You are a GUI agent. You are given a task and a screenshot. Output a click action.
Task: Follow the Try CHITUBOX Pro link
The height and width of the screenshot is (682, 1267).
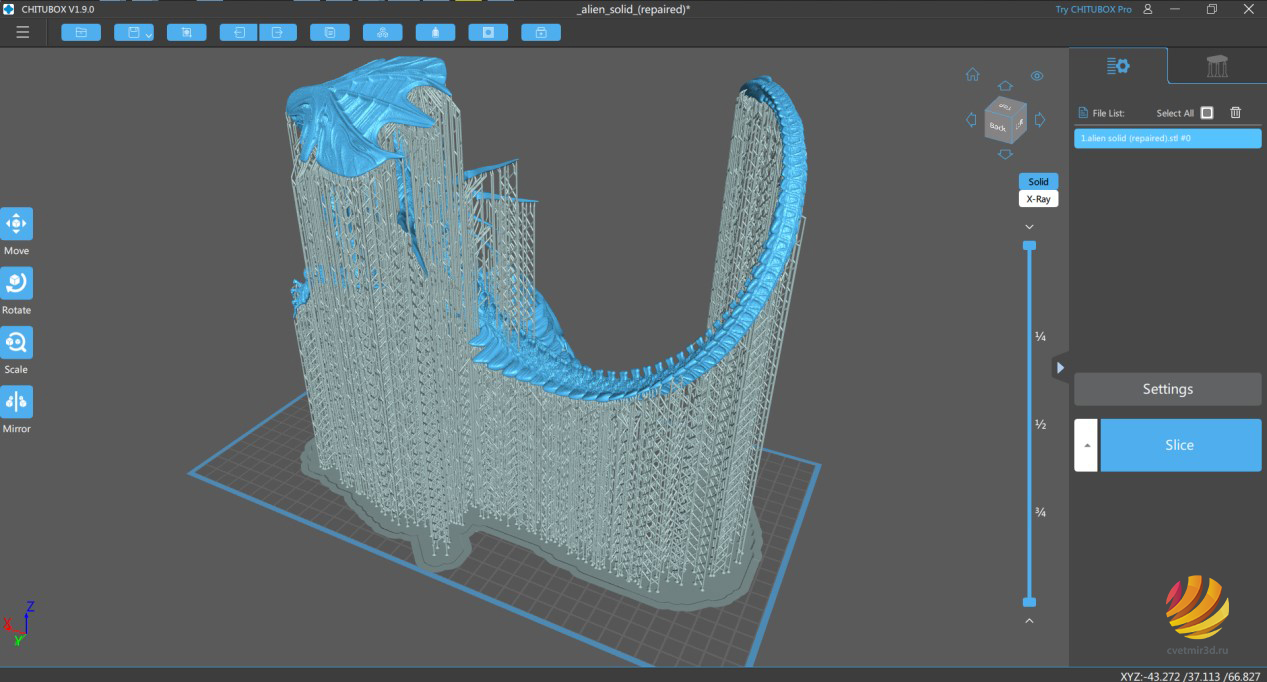[x=1093, y=9]
